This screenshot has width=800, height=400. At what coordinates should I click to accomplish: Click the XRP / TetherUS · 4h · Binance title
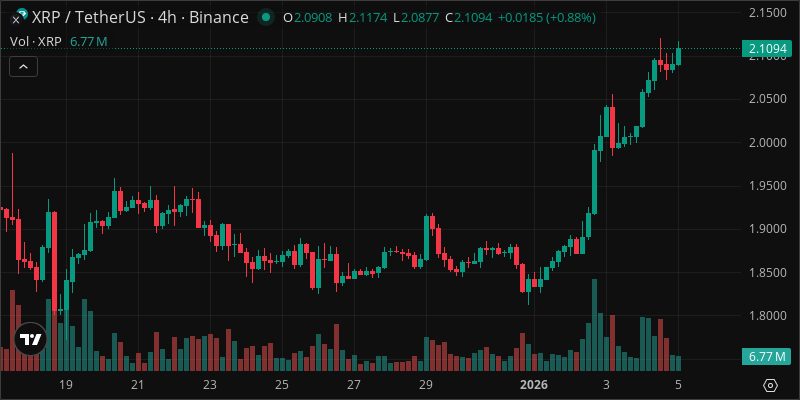click(140, 18)
